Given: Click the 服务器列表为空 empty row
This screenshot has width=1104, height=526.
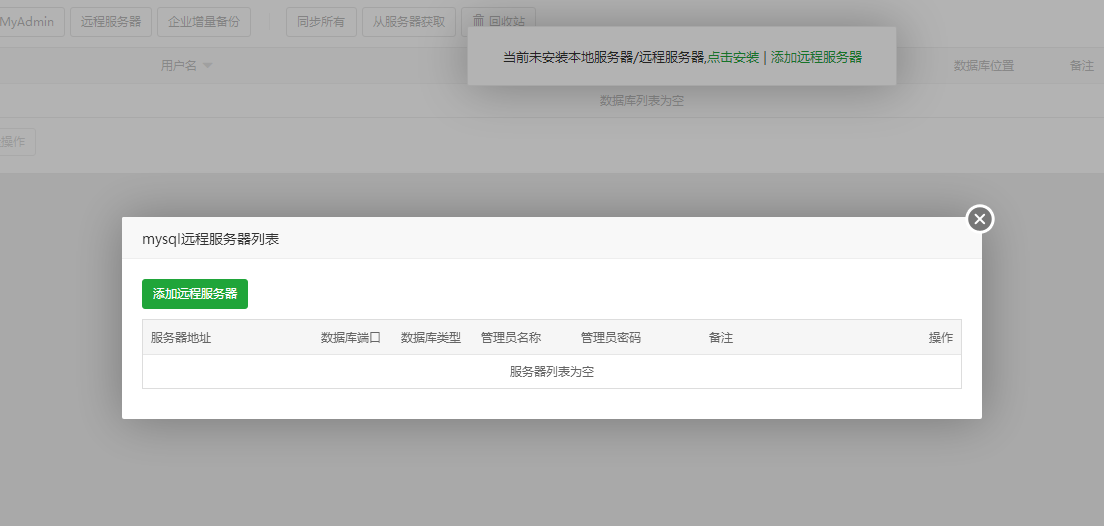Looking at the screenshot, I should (552, 371).
